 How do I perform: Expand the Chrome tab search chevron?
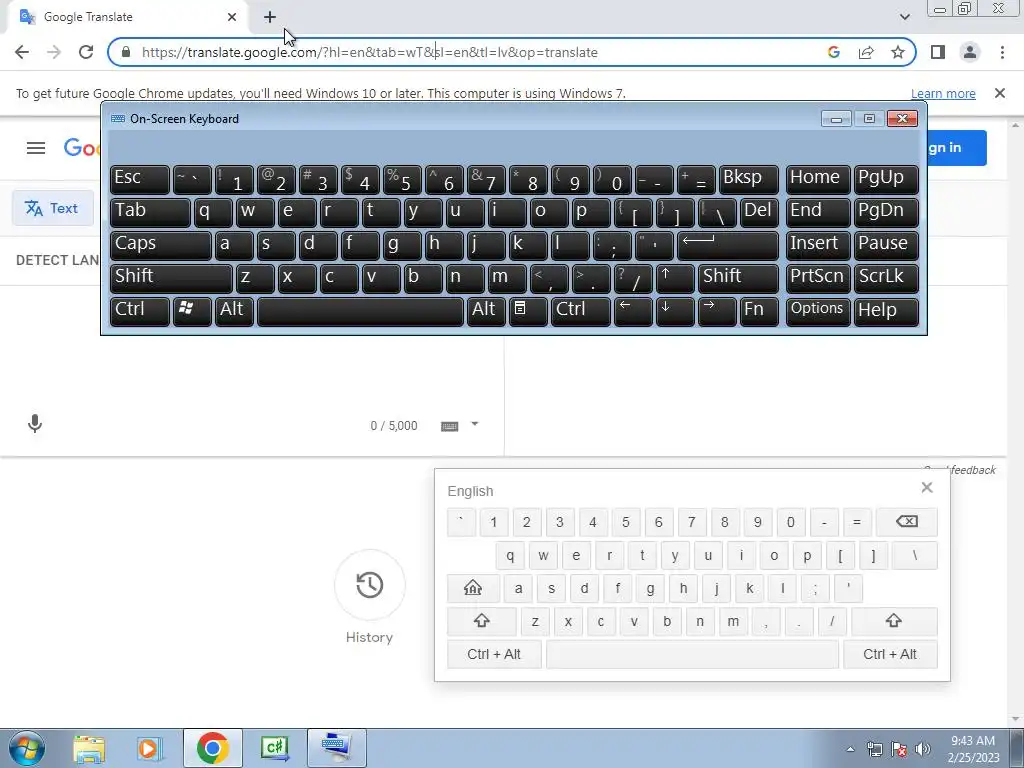click(x=904, y=17)
